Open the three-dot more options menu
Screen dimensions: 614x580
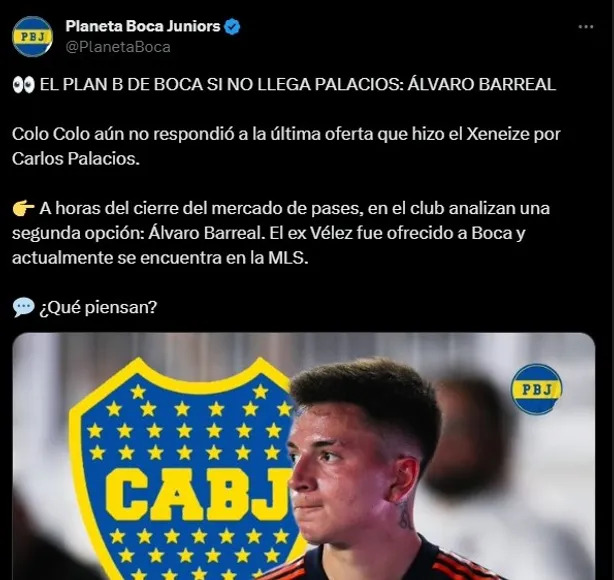(x=586, y=27)
